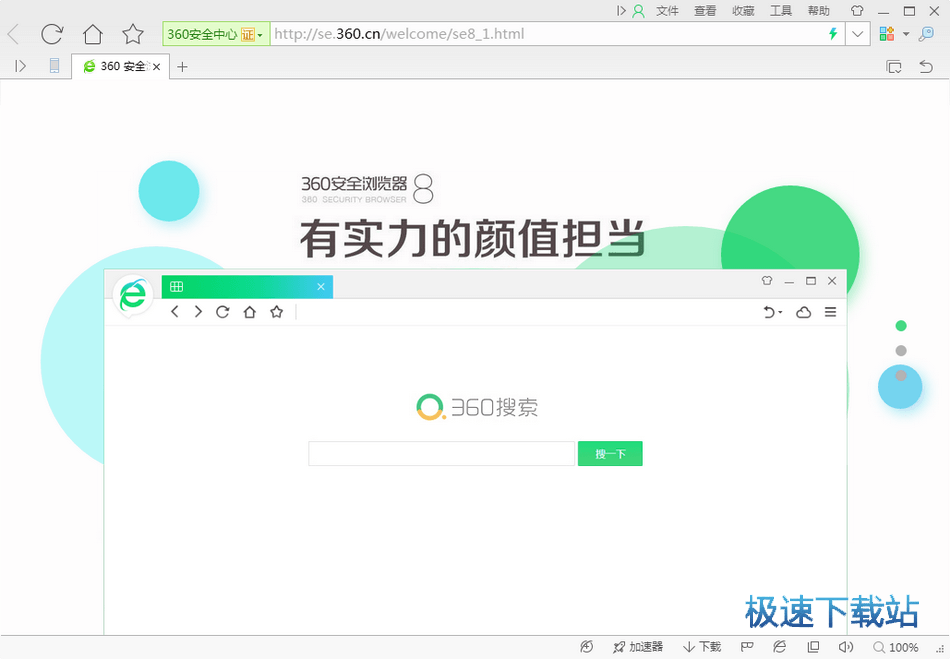The height and width of the screenshot is (659, 950).
Task: Select the first green page indicator dot
Action: [901, 326]
